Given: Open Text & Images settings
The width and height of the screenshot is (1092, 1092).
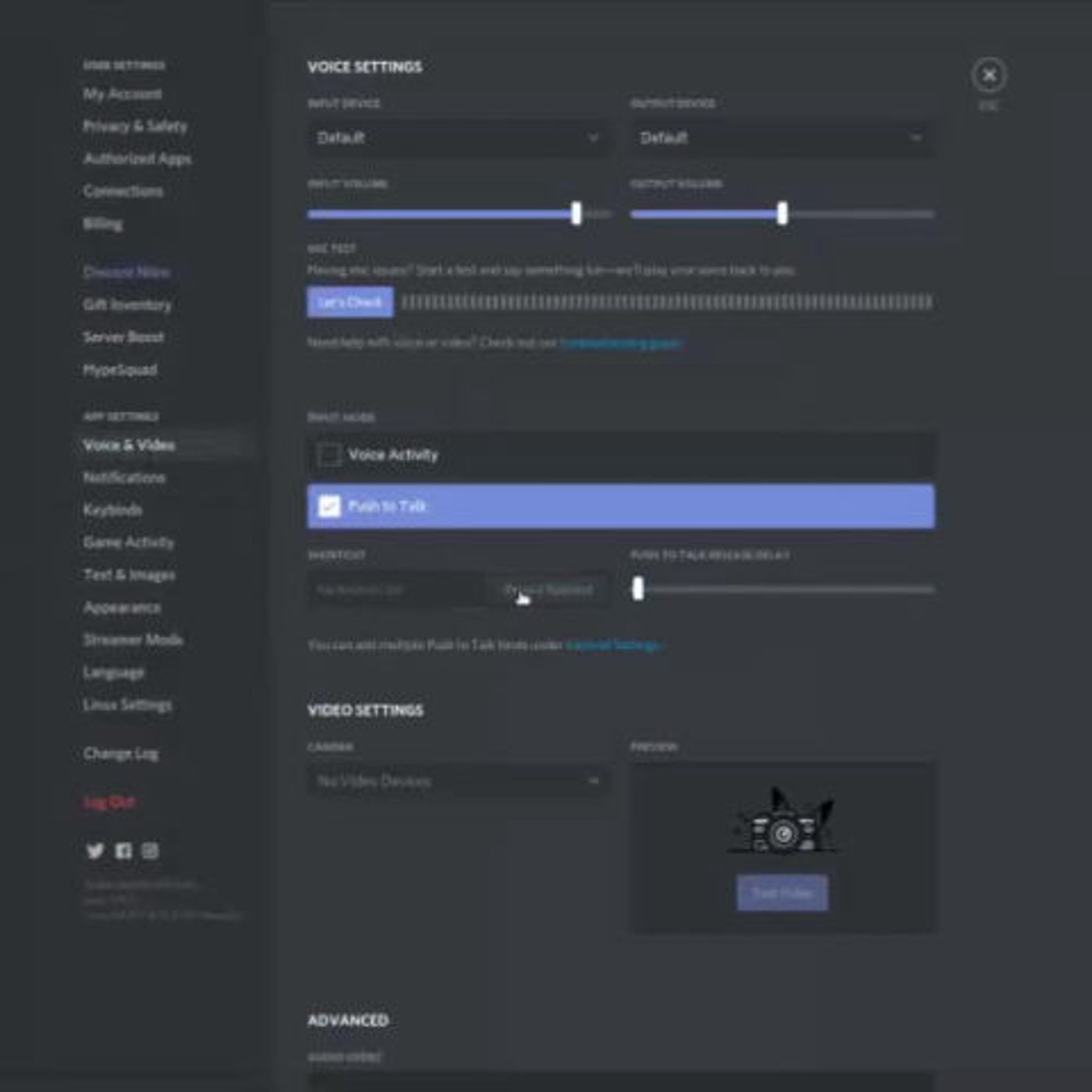Looking at the screenshot, I should tap(129, 575).
